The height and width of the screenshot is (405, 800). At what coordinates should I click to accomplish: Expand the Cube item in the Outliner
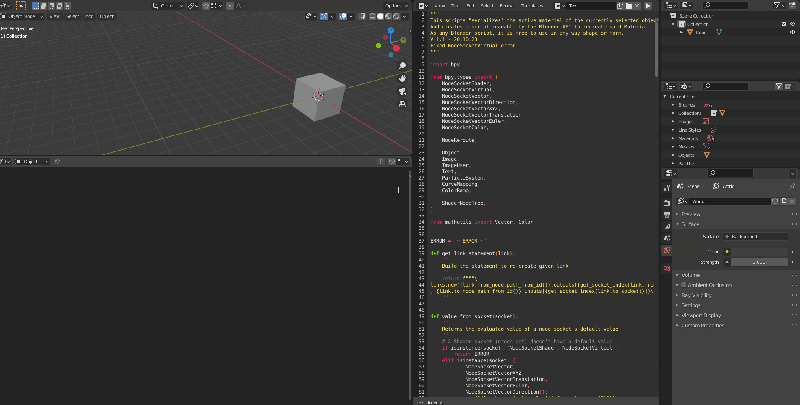coord(682,32)
